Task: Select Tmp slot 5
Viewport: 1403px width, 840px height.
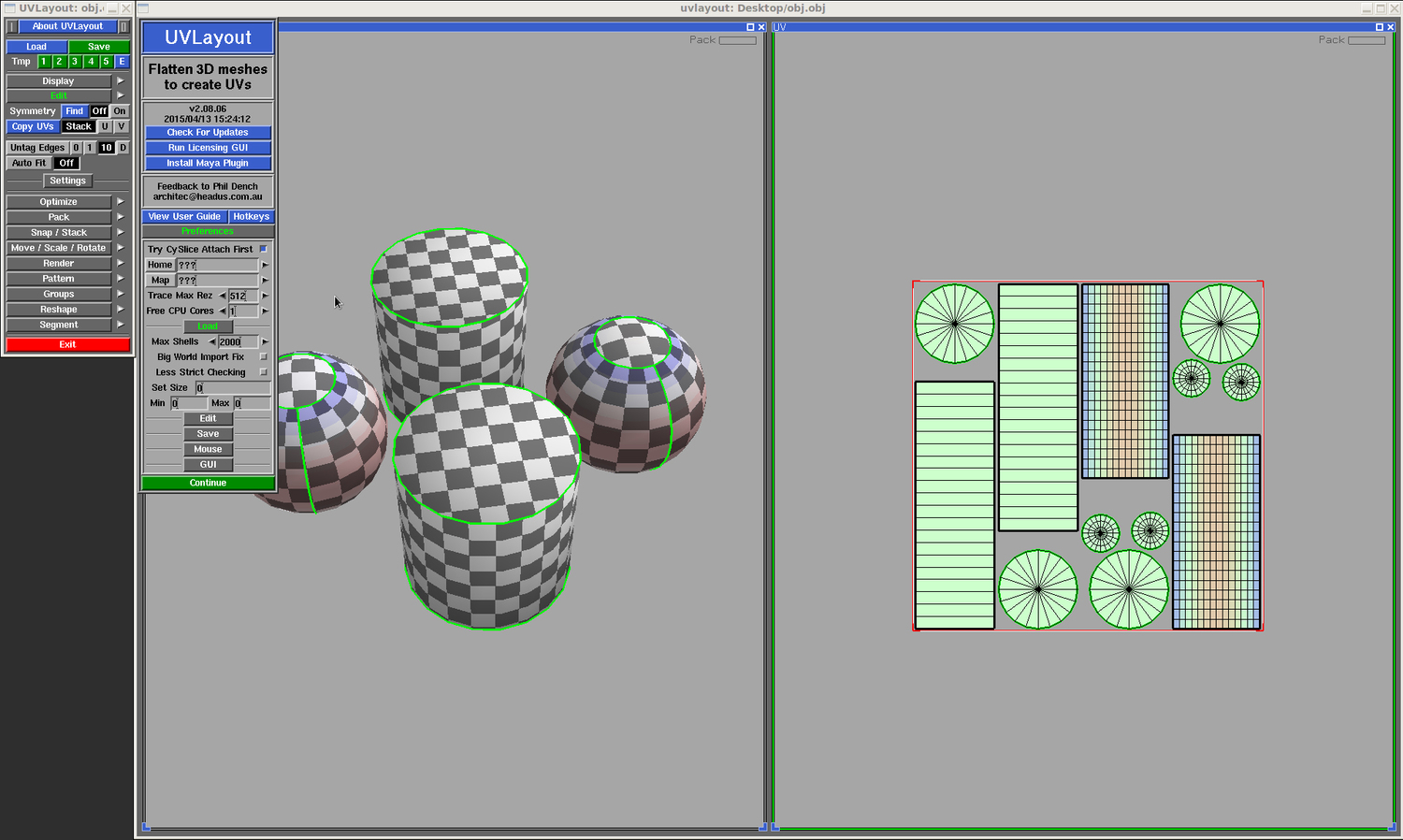Action: [106, 62]
